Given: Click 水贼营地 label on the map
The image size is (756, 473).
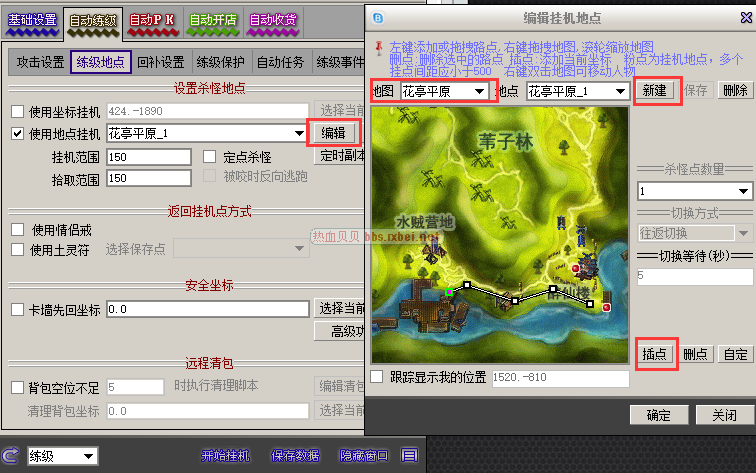Looking at the screenshot, I should click(x=424, y=222).
